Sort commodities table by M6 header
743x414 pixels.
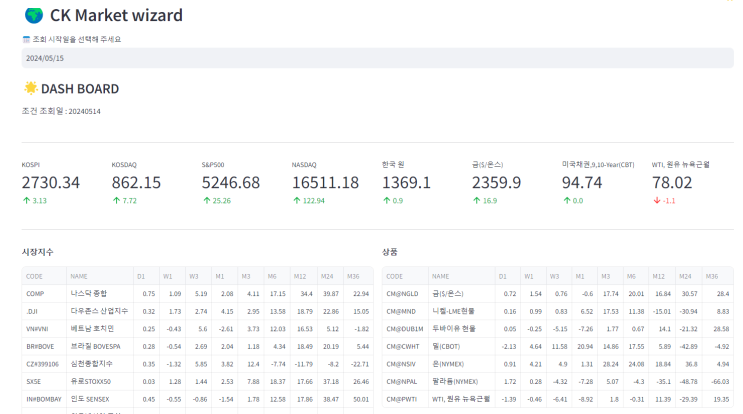click(x=636, y=276)
